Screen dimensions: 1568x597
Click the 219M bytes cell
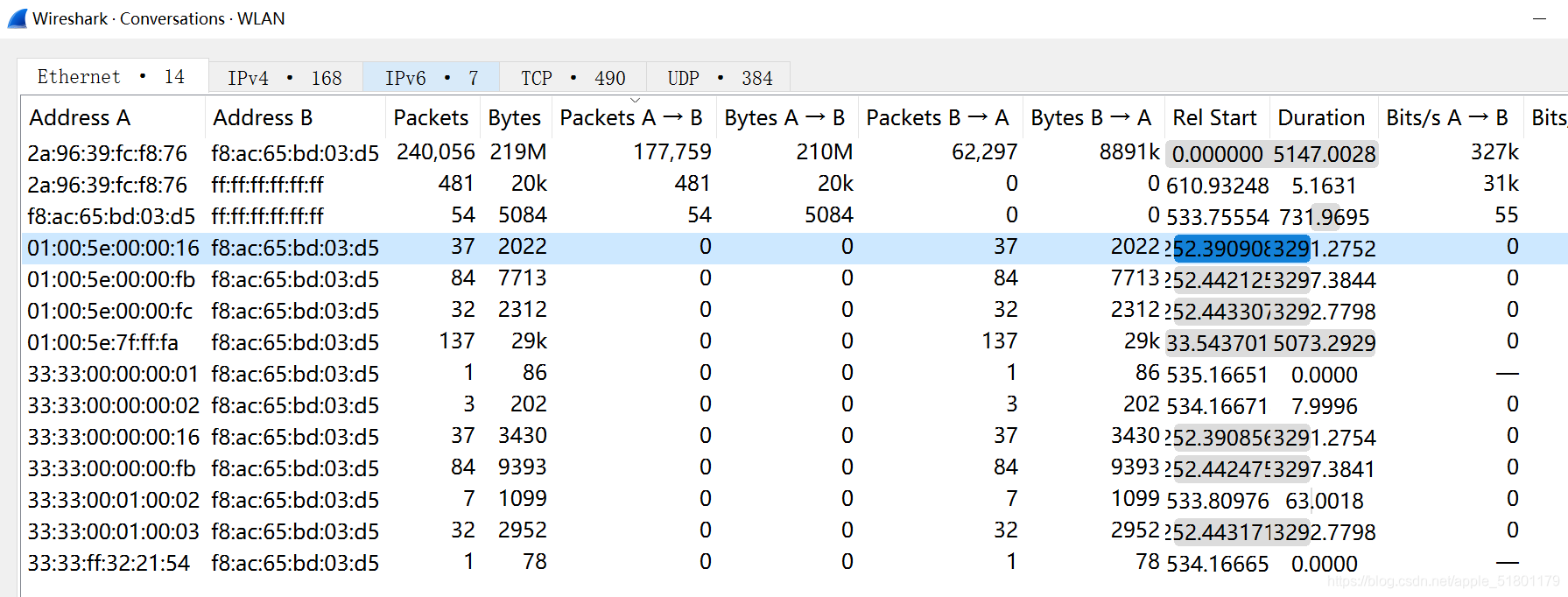click(518, 152)
